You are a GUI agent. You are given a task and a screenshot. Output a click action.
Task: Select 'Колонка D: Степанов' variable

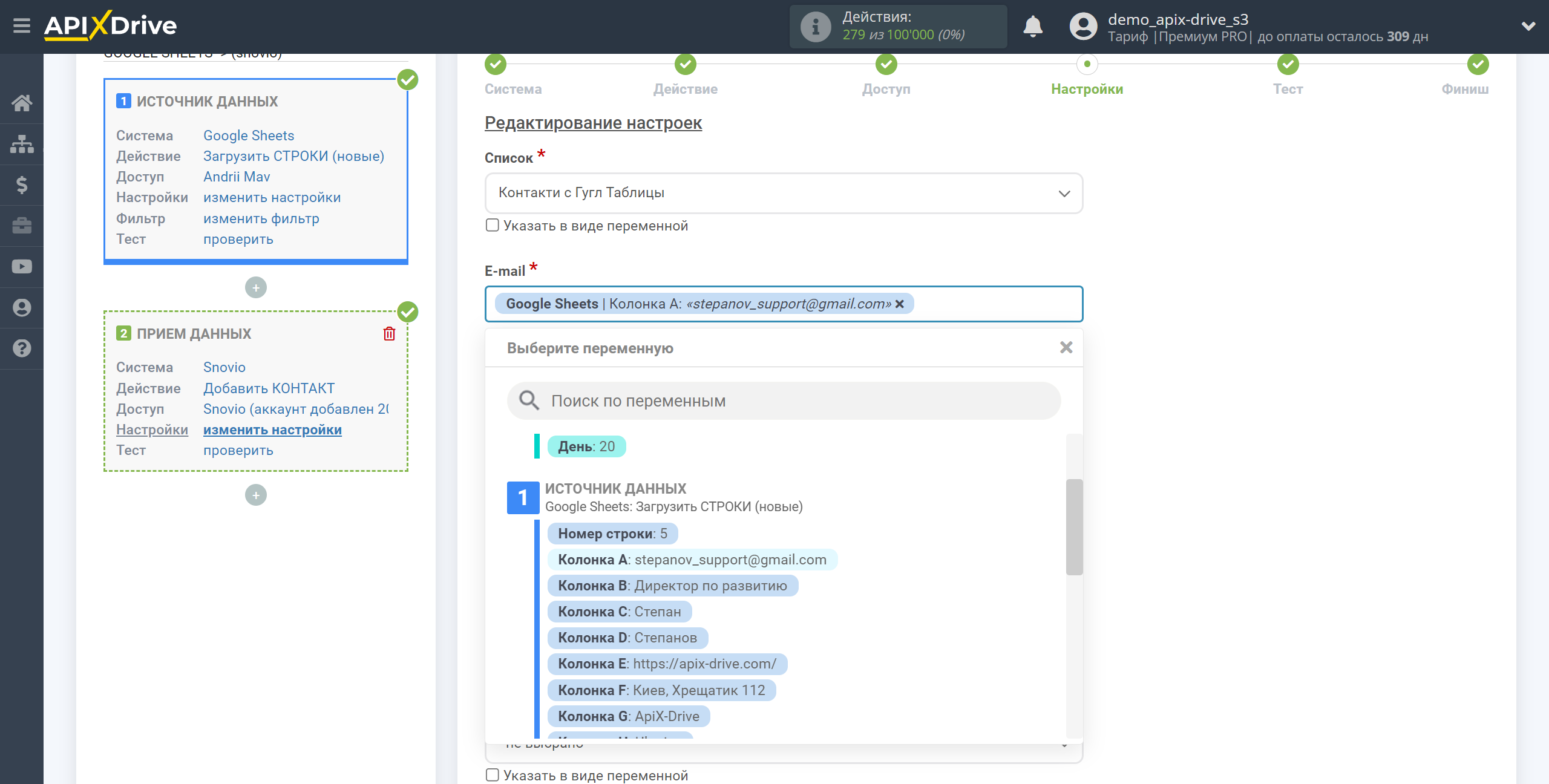[627, 638]
